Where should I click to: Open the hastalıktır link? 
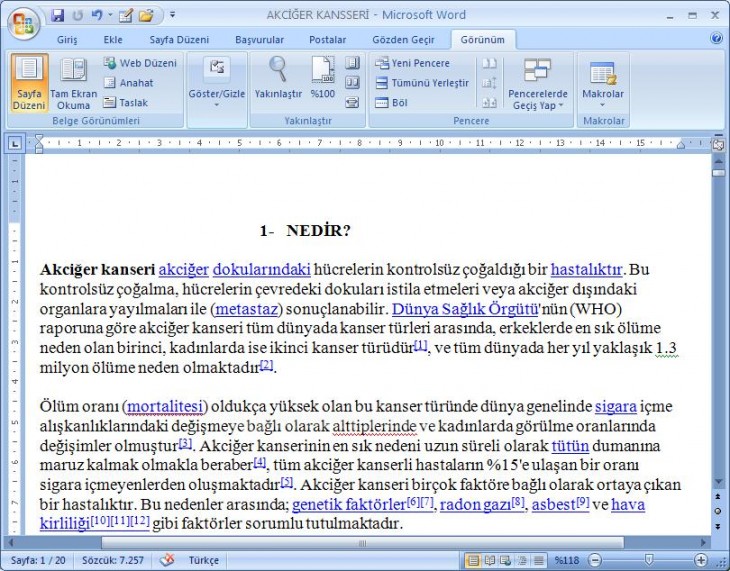(586, 270)
